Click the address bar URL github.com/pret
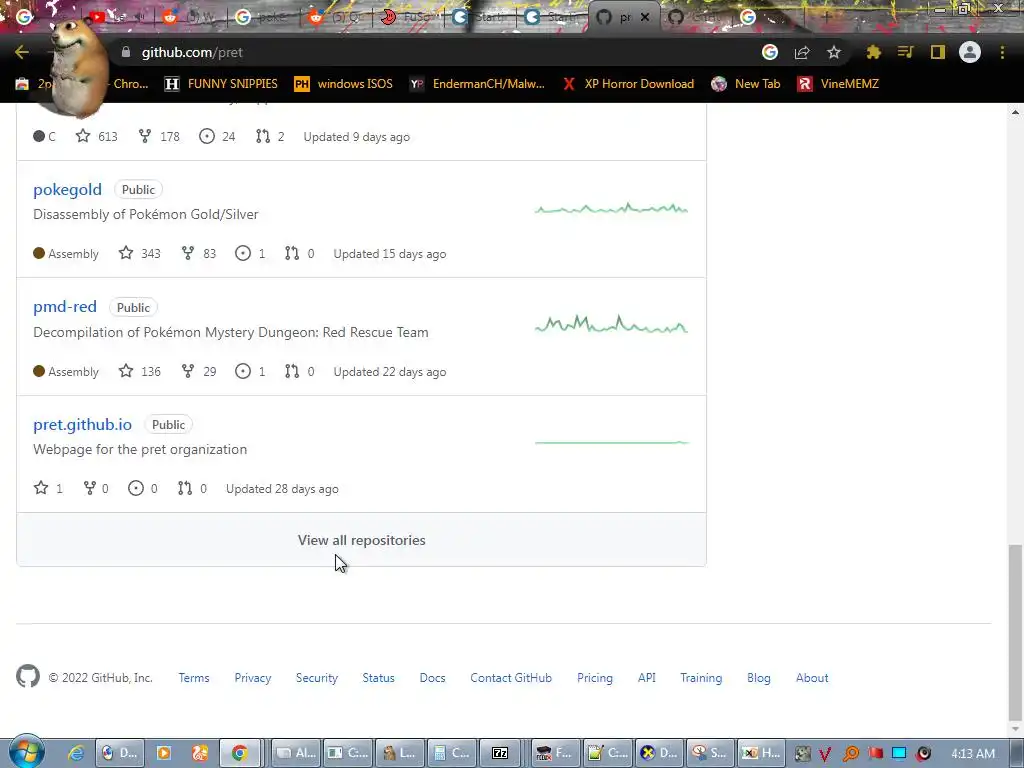Viewport: 1024px width, 768px height. click(192, 52)
